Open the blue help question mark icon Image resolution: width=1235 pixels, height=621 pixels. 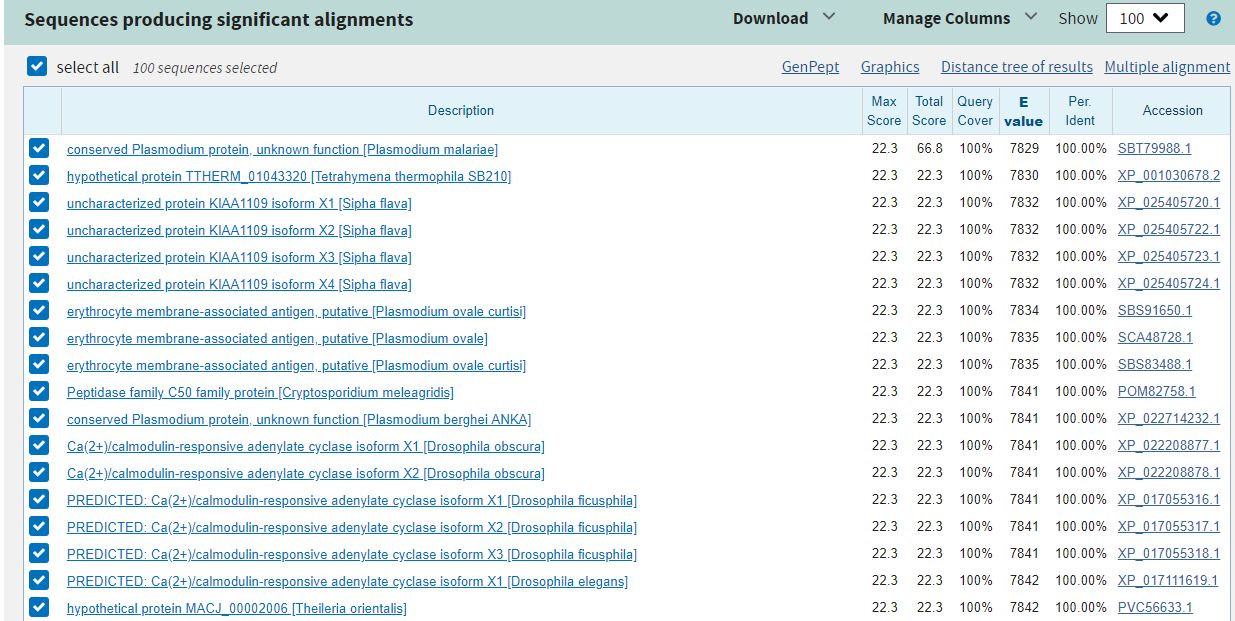(1213, 19)
